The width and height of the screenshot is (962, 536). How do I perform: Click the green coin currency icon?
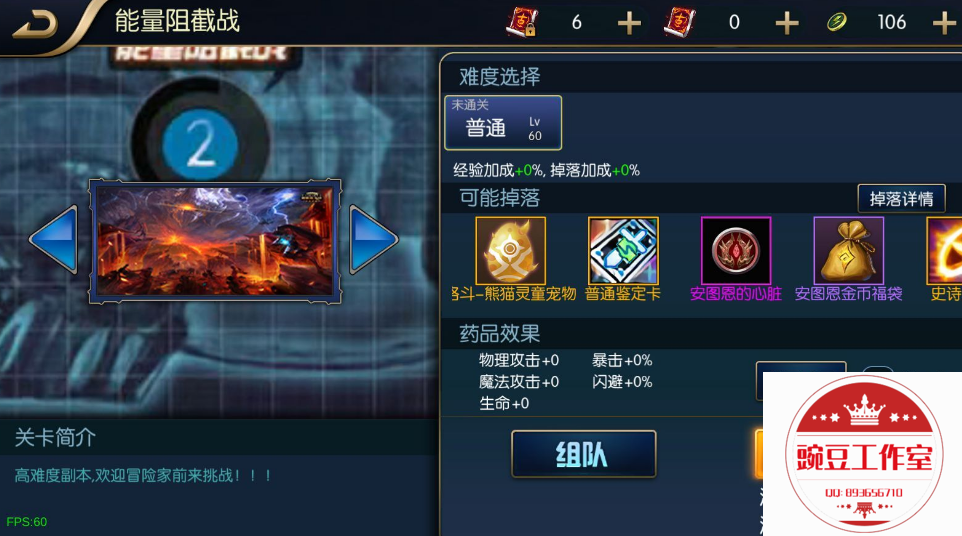coord(836,23)
